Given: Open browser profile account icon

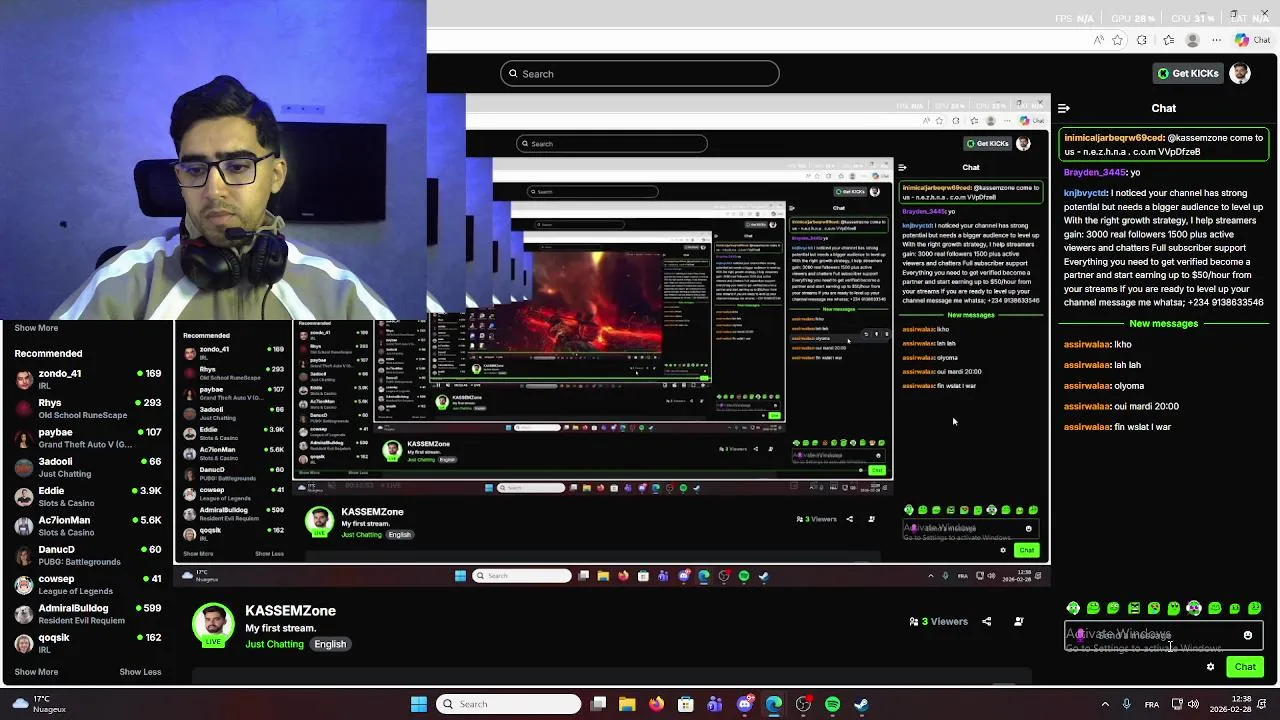Looking at the screenshot, I should [1192, 40].
